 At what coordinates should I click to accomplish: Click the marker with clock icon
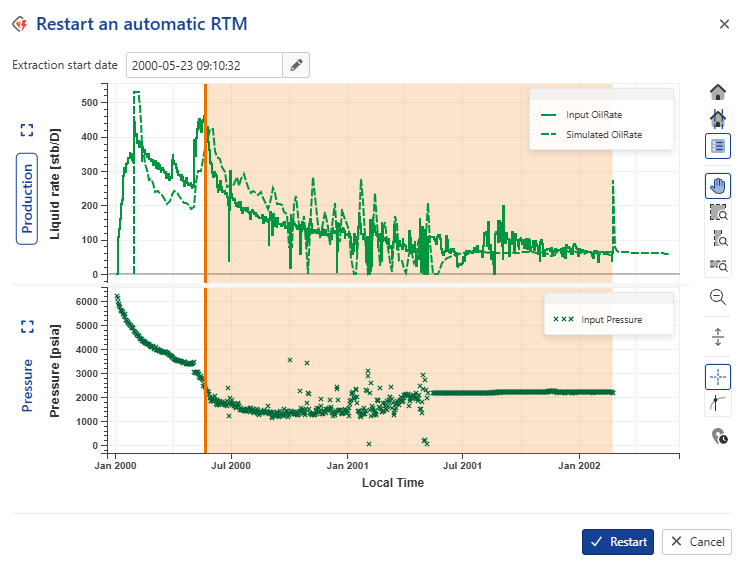pyautogui.click(x=718, y=435)
